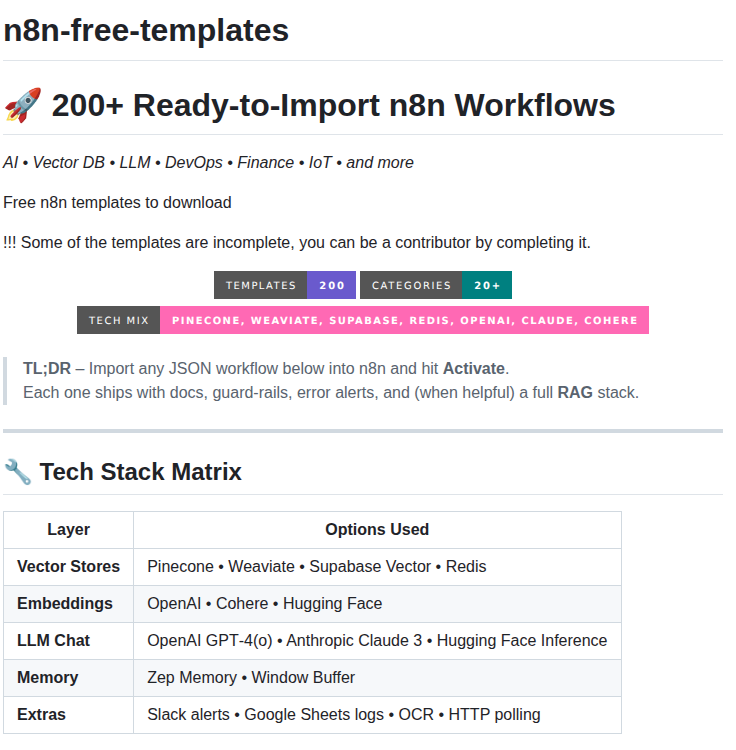Screen dimensions: 736x750
Task: Click the bold TL;DR text
Action: [47, 369]
